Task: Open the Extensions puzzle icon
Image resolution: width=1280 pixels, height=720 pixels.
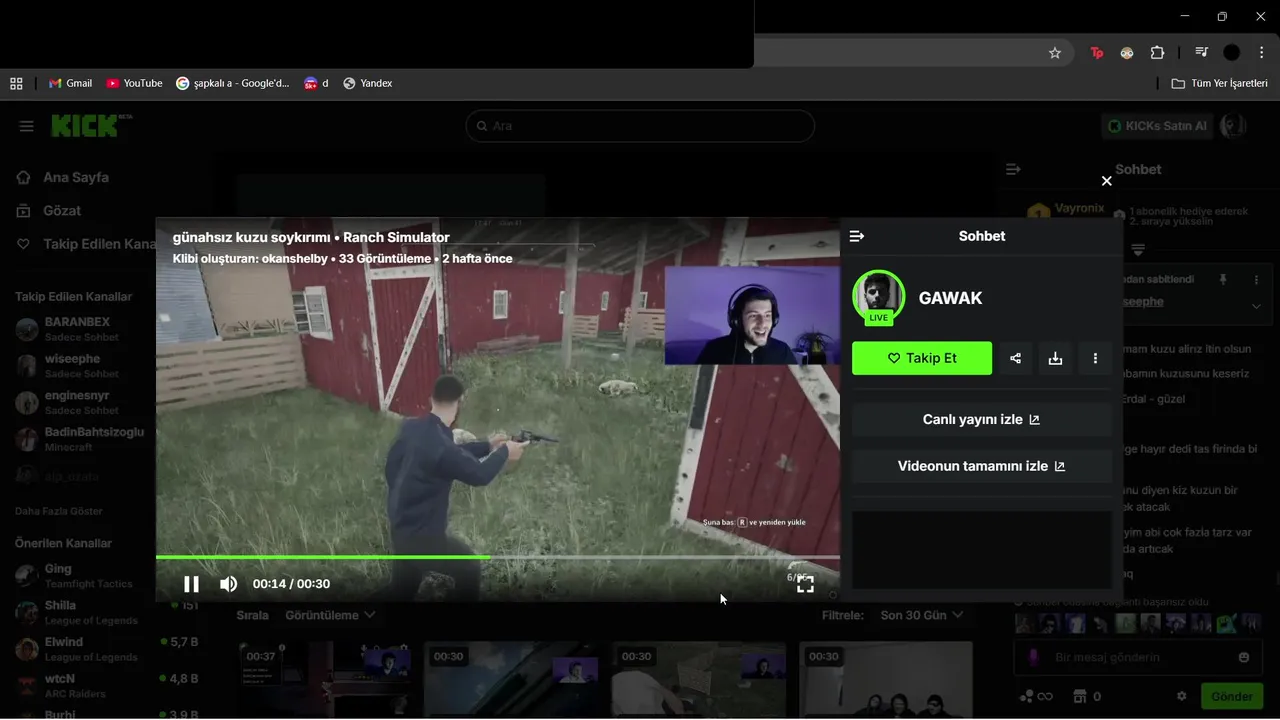Action: coord(1158,53)
